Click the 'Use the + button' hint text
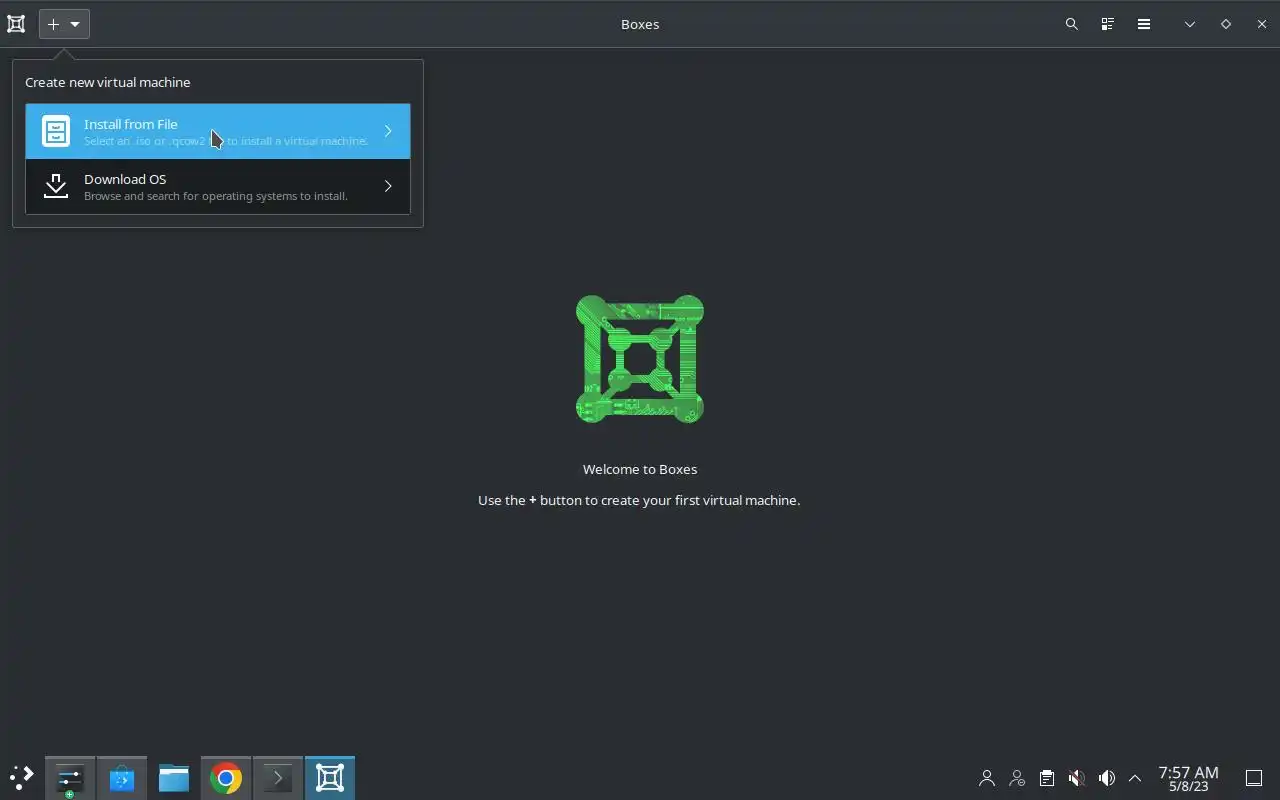Image resolution: width=1280 pixels, height=800 pixels. (639, 500)
